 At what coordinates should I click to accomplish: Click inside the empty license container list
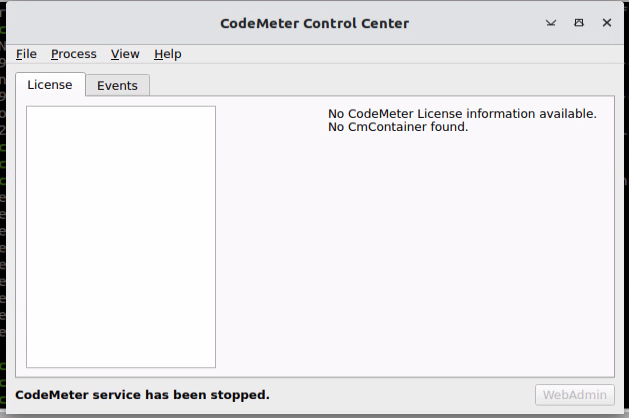click(121, 237)
